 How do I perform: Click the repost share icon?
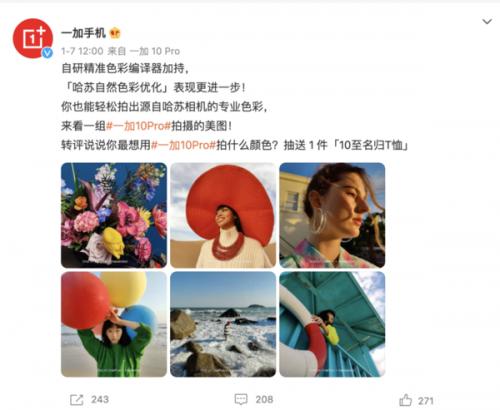pyautogui.click(x=76, y=400)
